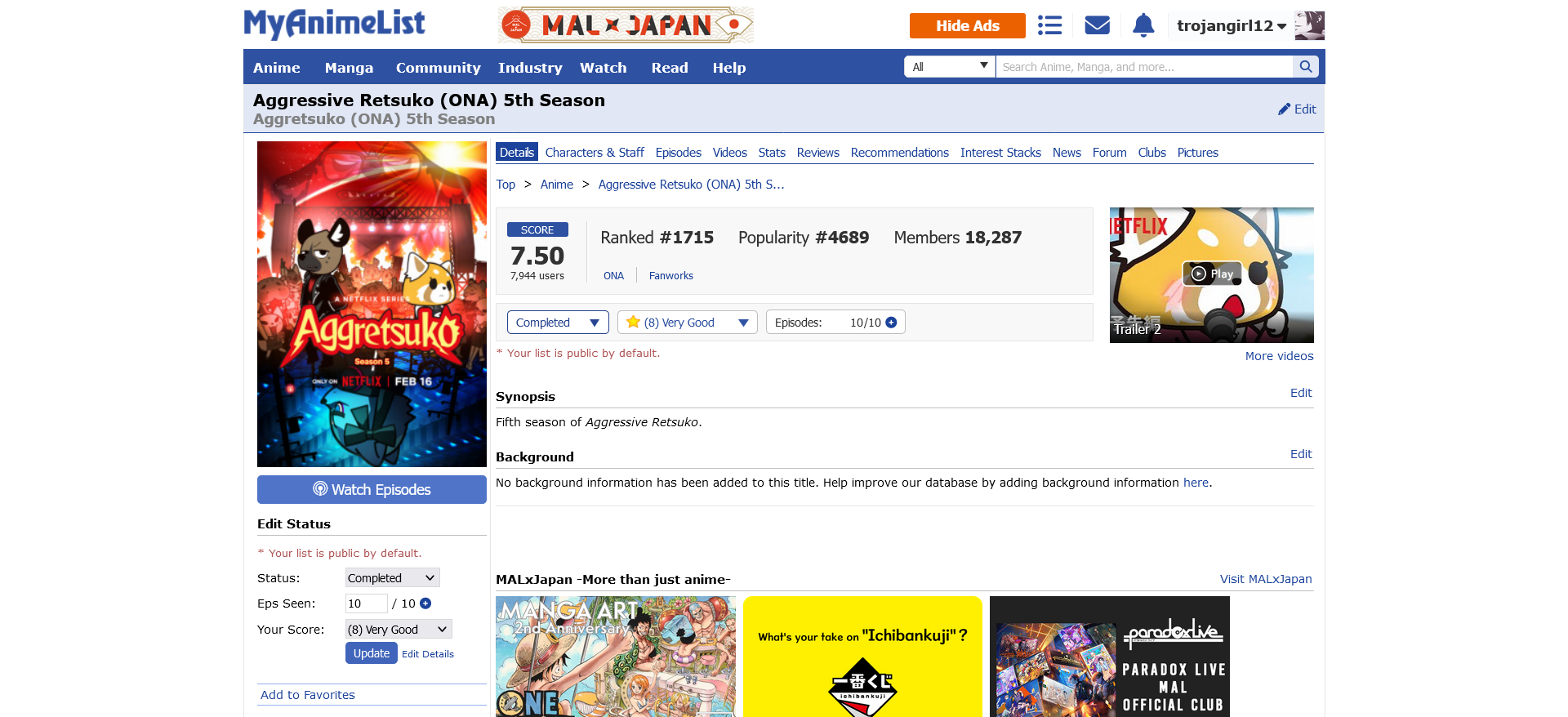Click the search magnifier button
Image resolution: width=1568 pixels, height=717 pixels.
click(x=1305, y=67)
